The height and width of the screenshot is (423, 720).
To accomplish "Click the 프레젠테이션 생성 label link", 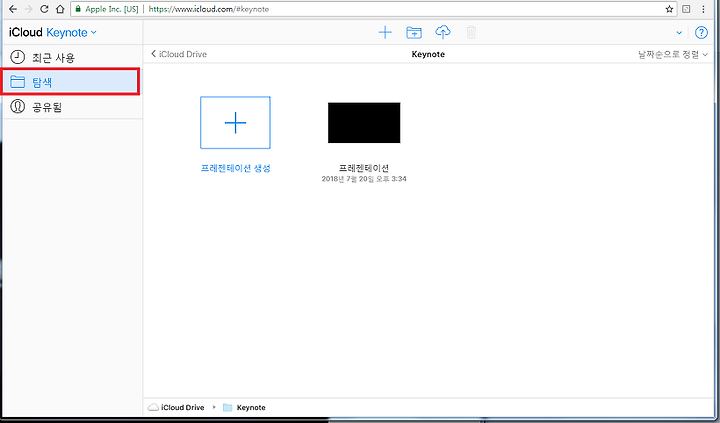I will click(x=236, y=169).
